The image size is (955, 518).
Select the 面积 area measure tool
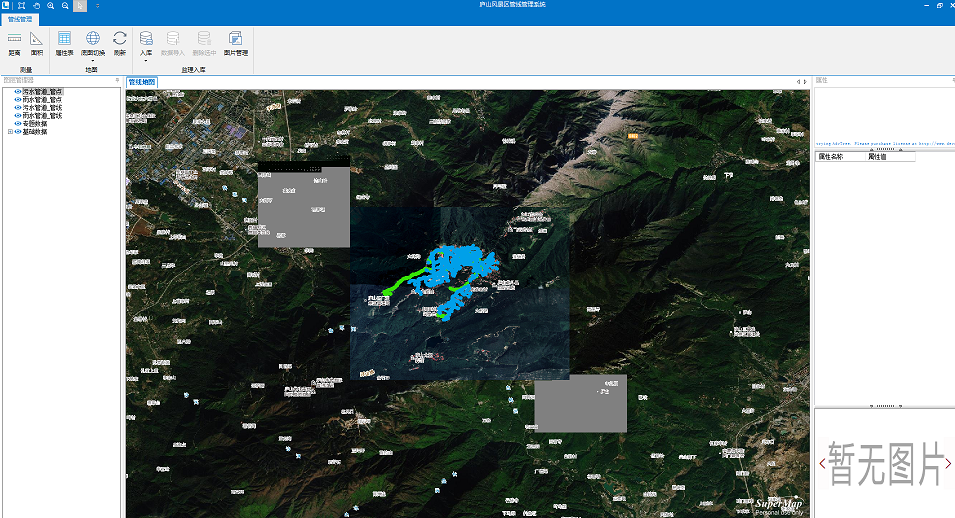coord(37,43)
